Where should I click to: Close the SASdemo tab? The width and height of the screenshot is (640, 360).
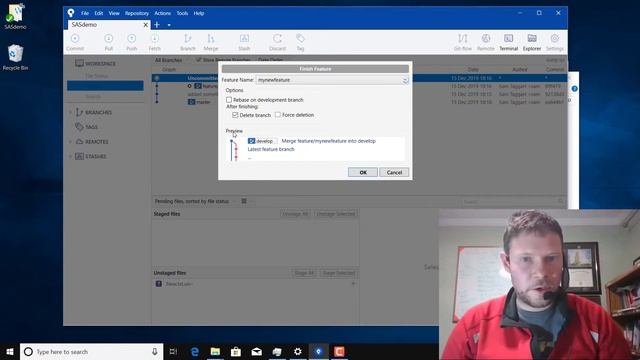(x=145, y=25)
